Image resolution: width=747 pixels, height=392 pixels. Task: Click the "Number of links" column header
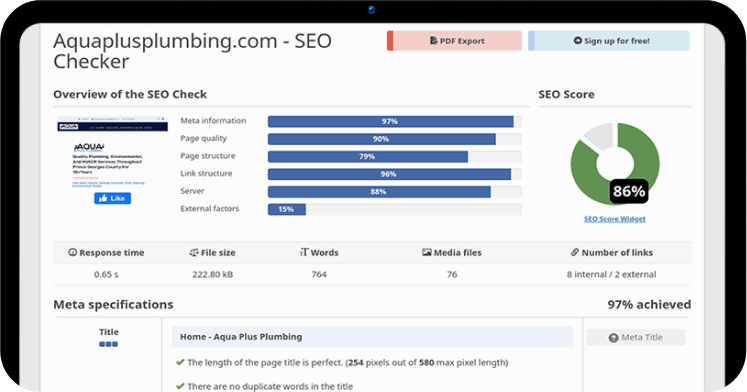click(x=617, y=252)
